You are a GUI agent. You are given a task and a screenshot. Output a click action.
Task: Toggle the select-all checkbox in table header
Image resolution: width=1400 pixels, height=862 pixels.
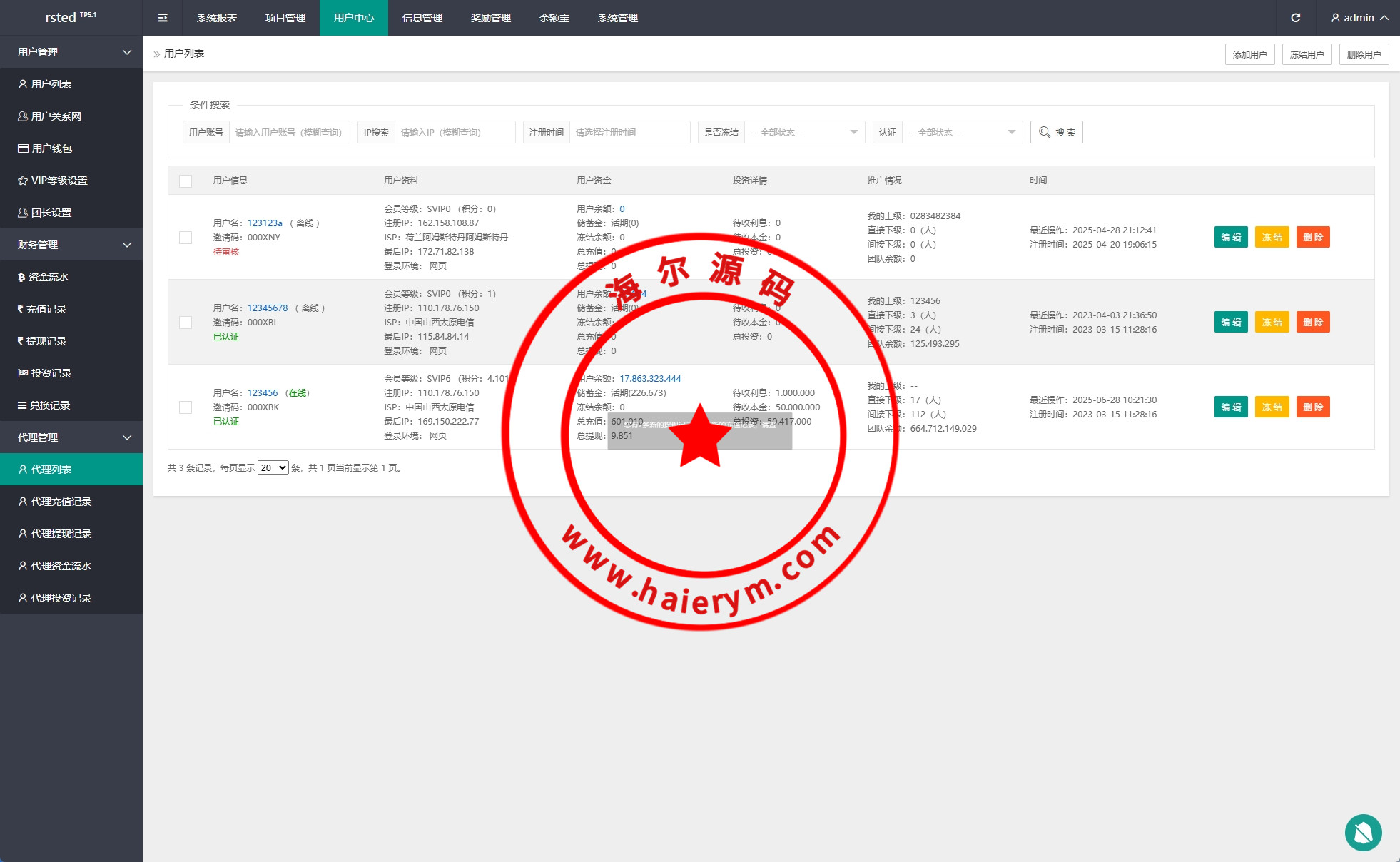(x=186, y=181)
